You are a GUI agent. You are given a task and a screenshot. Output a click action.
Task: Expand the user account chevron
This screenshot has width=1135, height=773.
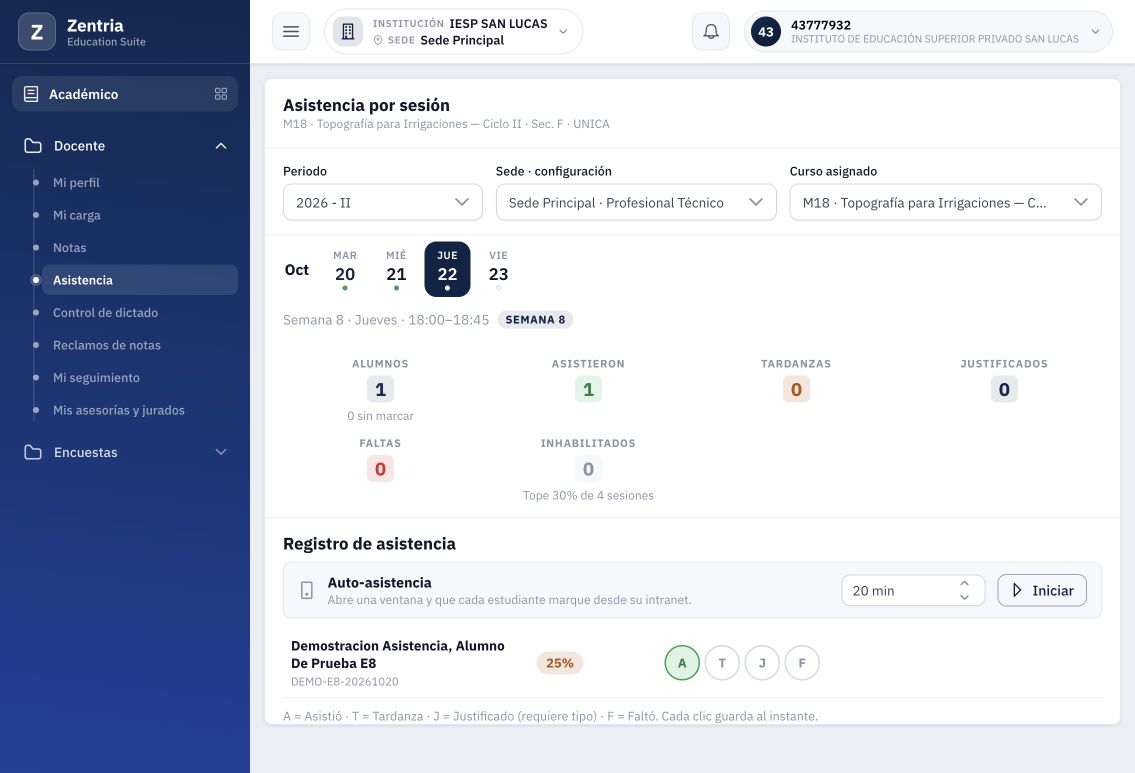click(1095, 32)
